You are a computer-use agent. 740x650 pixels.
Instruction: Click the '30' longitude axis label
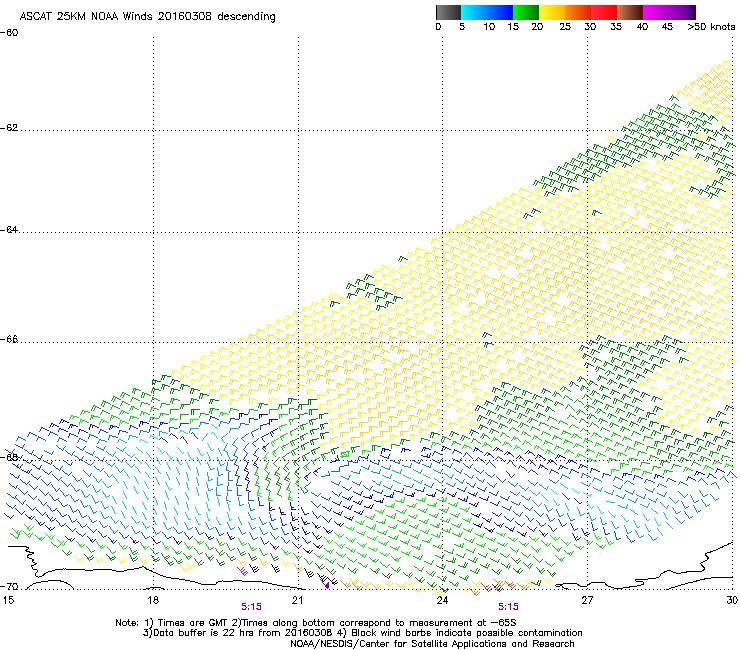point(732,600)
